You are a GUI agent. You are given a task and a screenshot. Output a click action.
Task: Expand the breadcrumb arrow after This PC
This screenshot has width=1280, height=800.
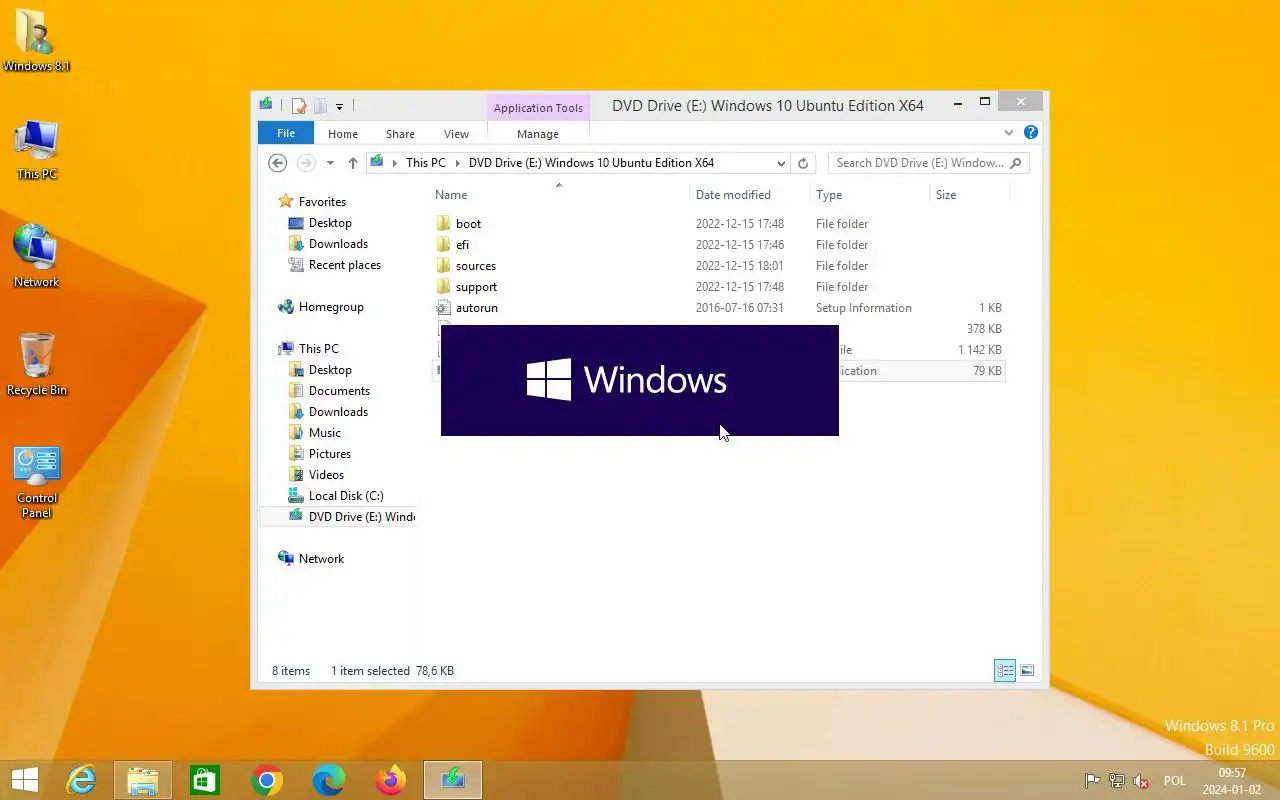point(458,163)
